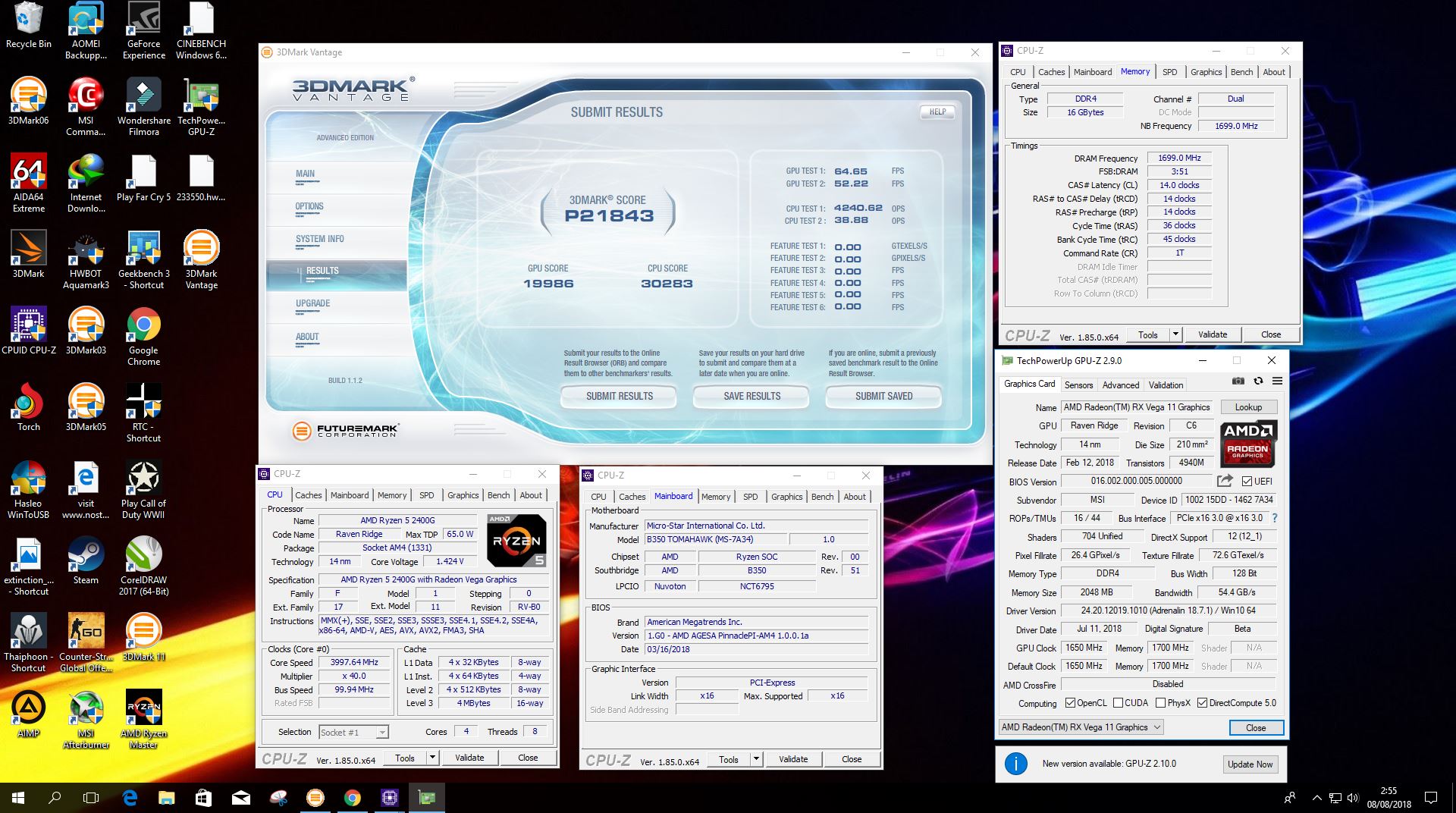This screenshot has height=813, width=1456.
Task: Open the GPU-Z hamburger menu icon
Action: point(1277,381)
